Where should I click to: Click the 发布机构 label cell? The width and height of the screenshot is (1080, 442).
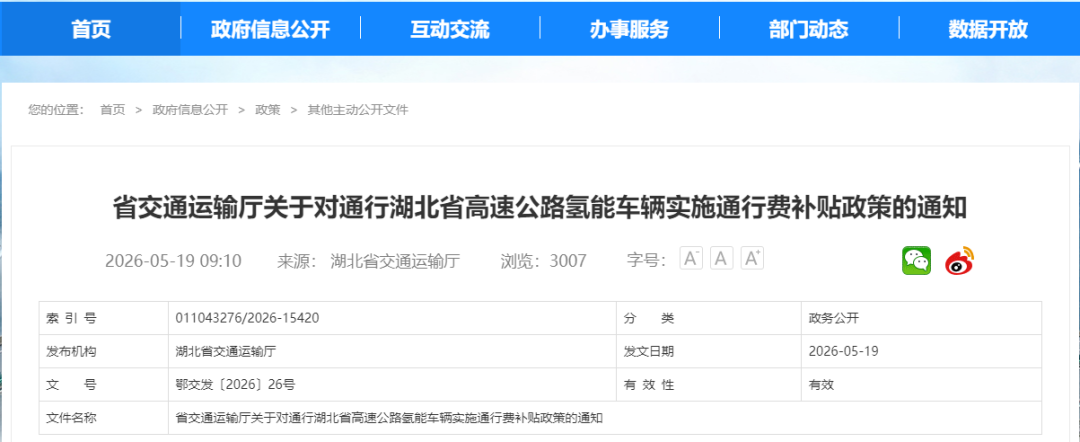coord(103,351)
